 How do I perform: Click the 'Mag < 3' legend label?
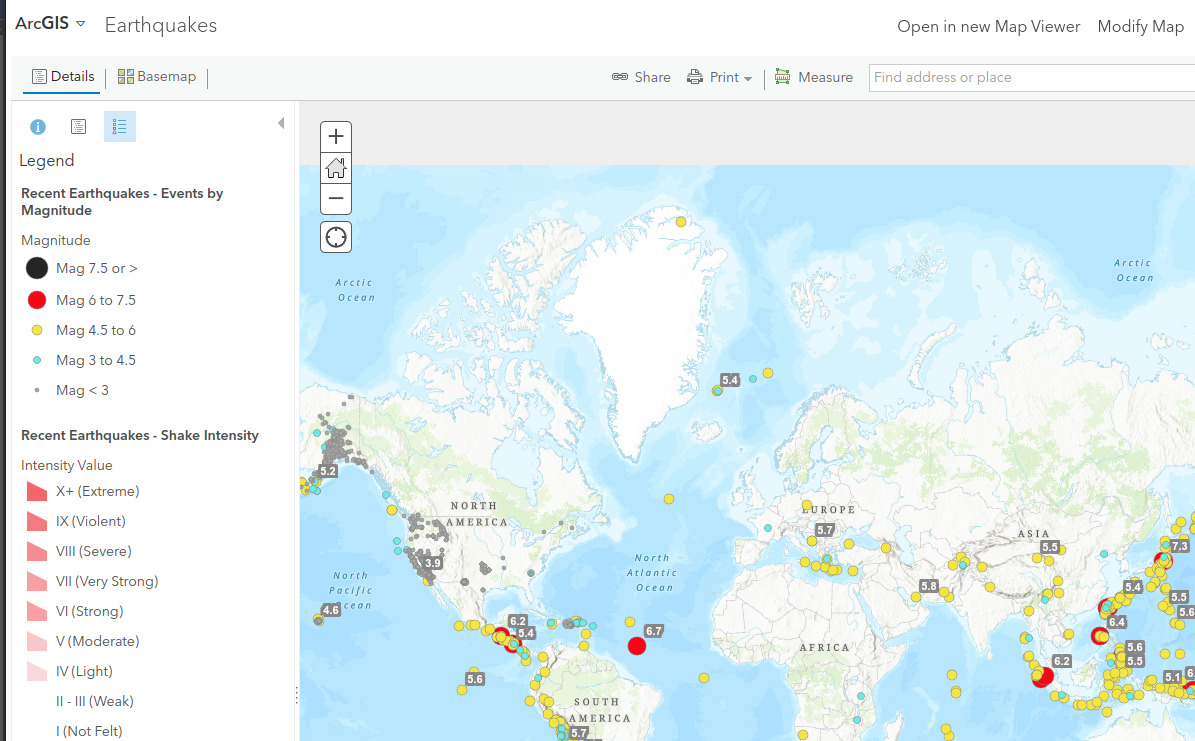click(82, 390)
